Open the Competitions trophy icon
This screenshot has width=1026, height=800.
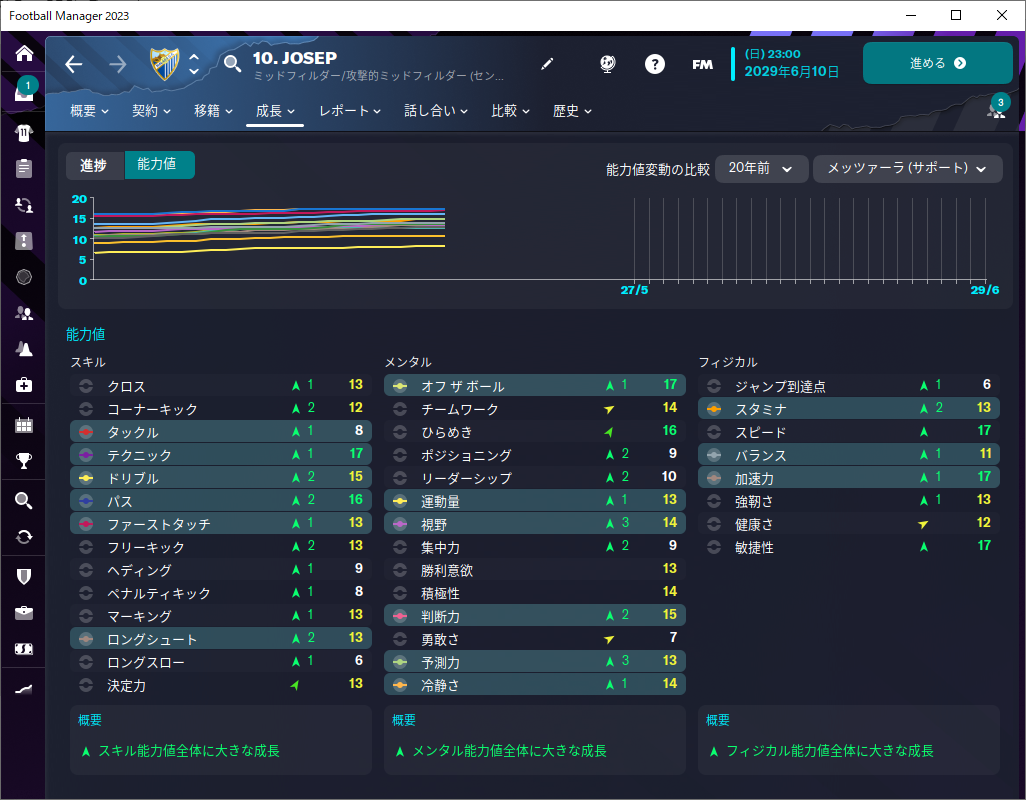point(24,461)
